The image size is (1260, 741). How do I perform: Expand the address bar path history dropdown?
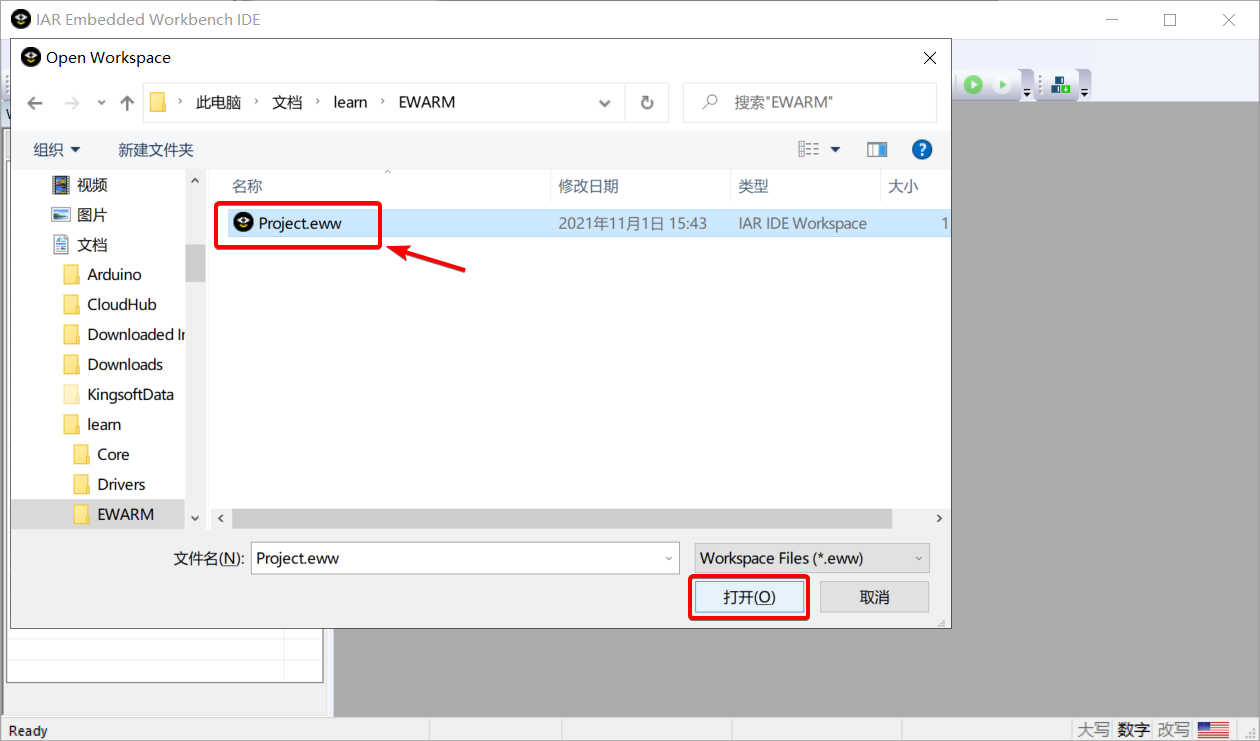[x=605, y=103]
